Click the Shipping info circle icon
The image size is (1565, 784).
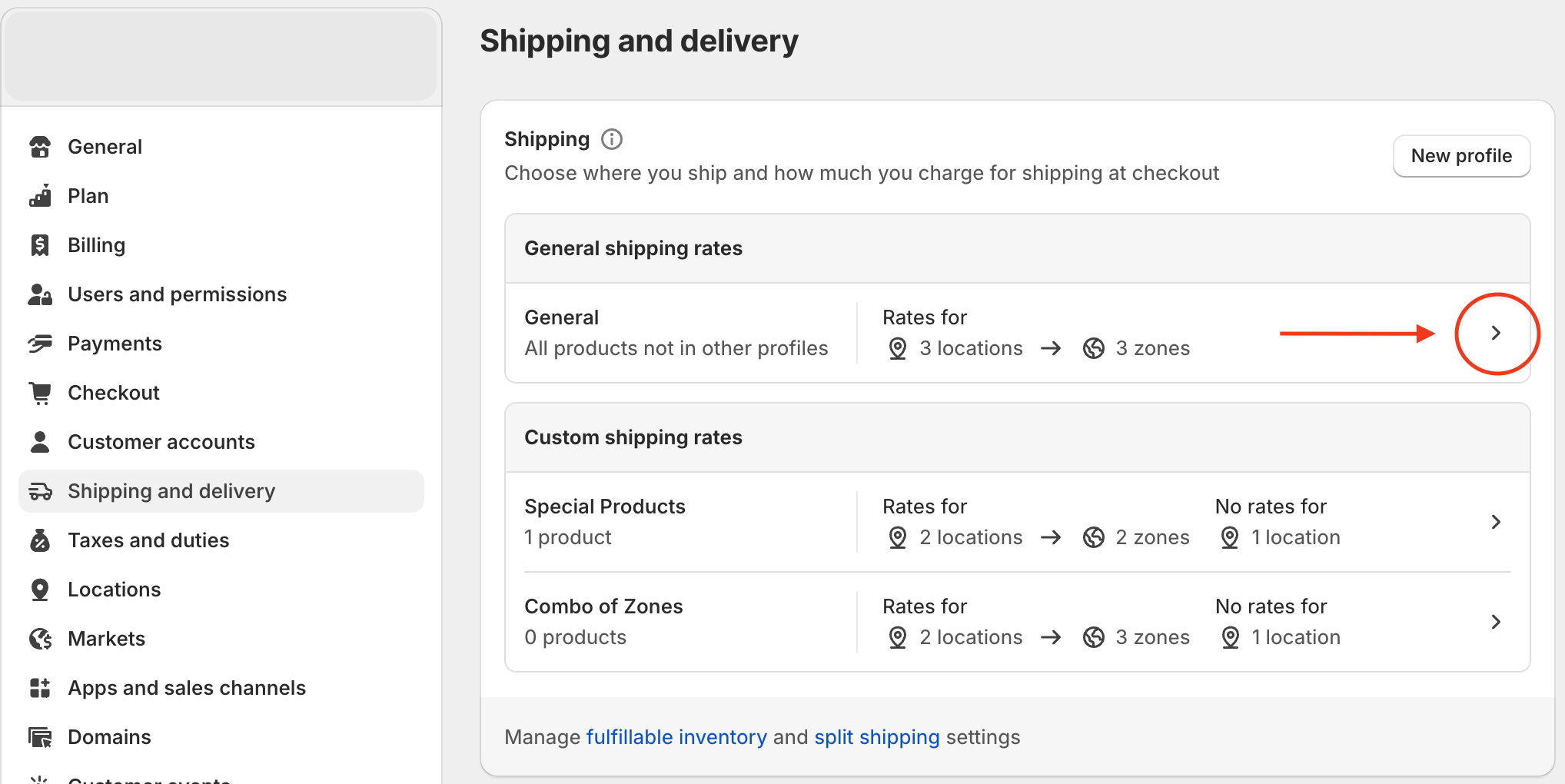(612, 139)
